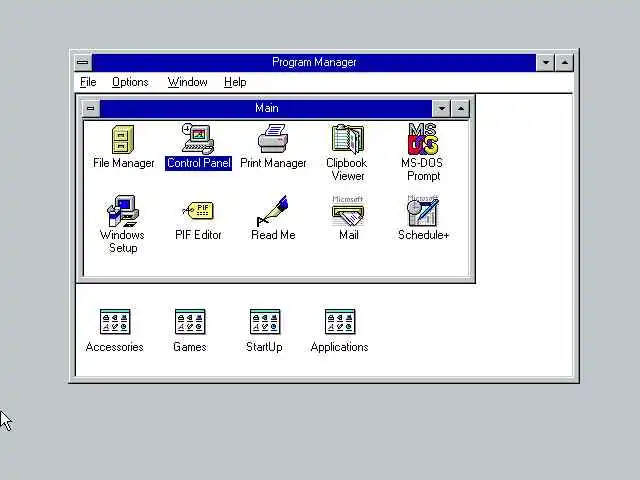Screen dimensions: 640x480
Task: Open the Window menu
Action: (x=187, y=82)
